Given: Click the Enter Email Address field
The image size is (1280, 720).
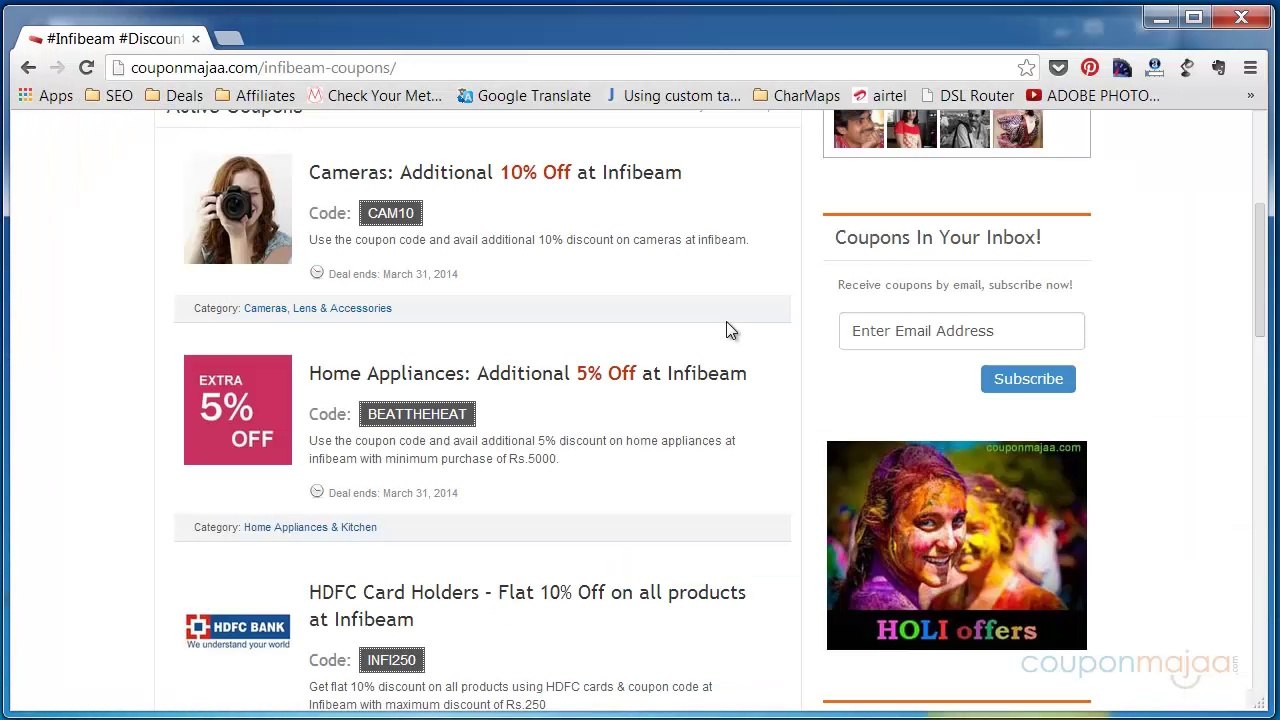Looking at the screenshot, I should tap(962, 331).
